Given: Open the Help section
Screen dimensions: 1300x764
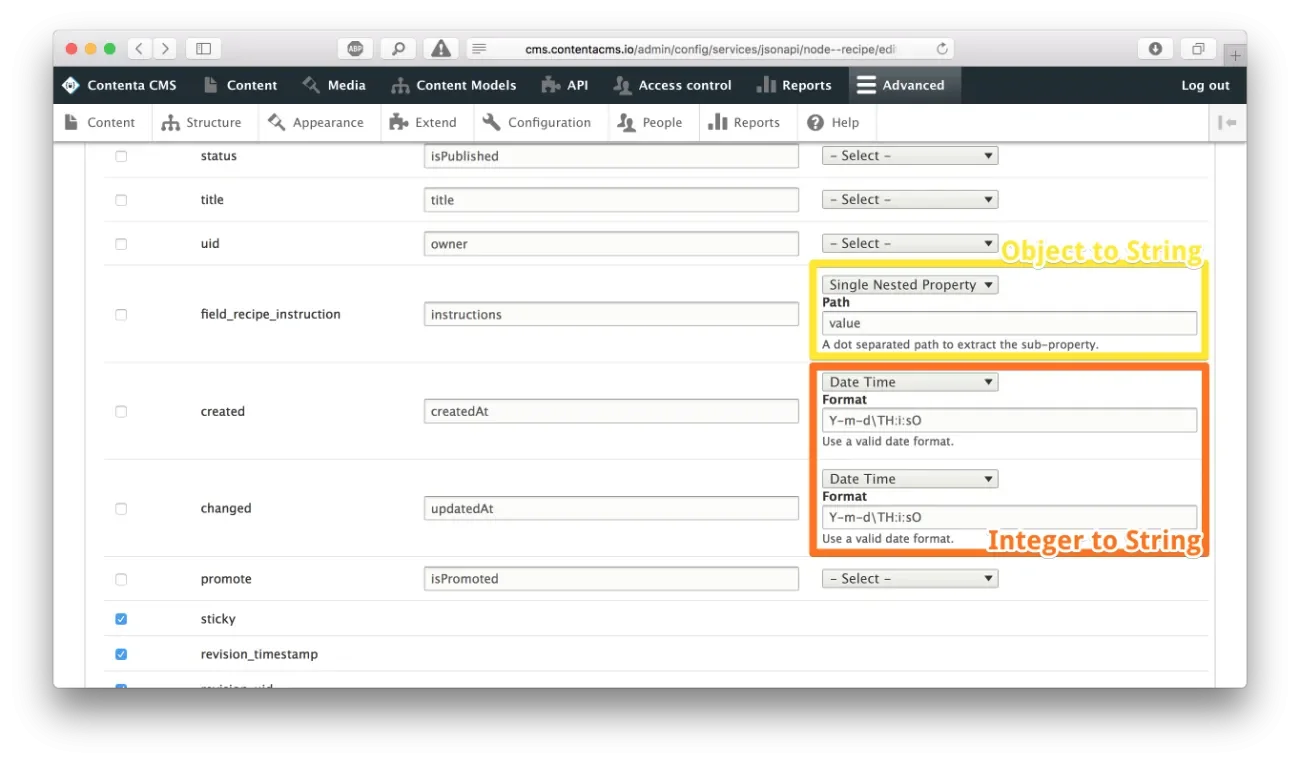Looking at the screenshot, I should [833, 122].
